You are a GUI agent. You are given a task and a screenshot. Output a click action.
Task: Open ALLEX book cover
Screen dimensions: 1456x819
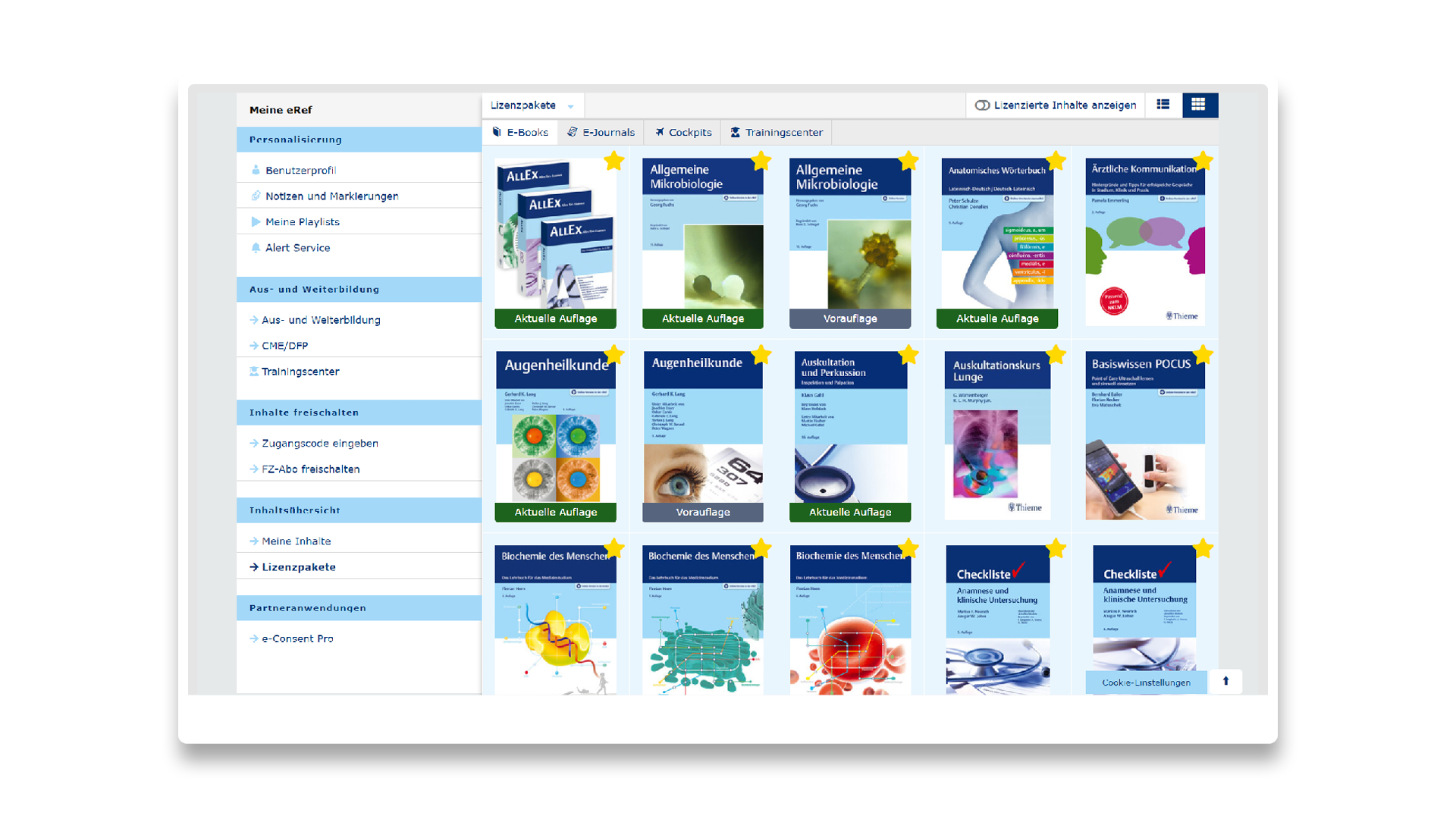(555, 234)
